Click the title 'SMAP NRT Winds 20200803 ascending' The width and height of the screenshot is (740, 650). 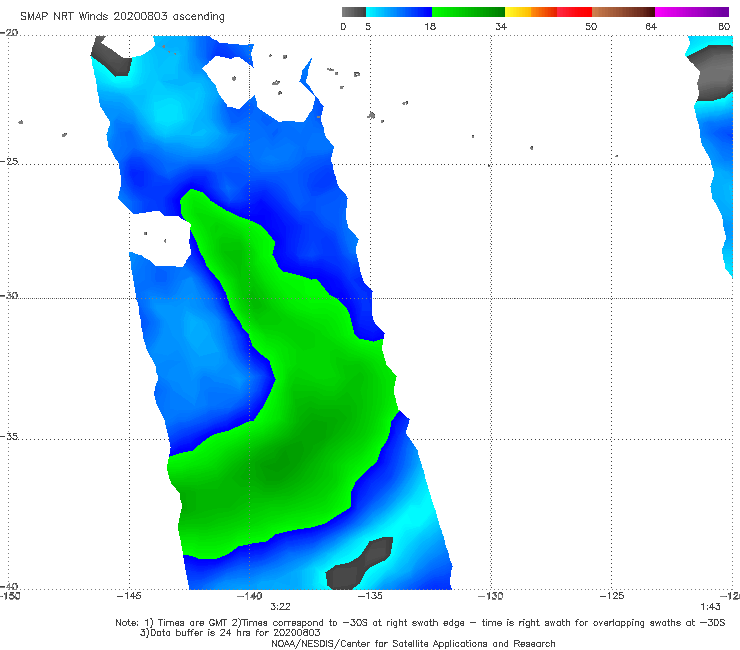click(x=122, y=17)
